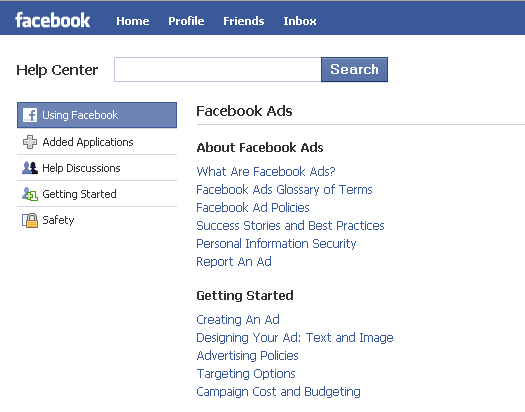525x412 pixels.
Task: Open the Report An Ad link
Action: 234,262
